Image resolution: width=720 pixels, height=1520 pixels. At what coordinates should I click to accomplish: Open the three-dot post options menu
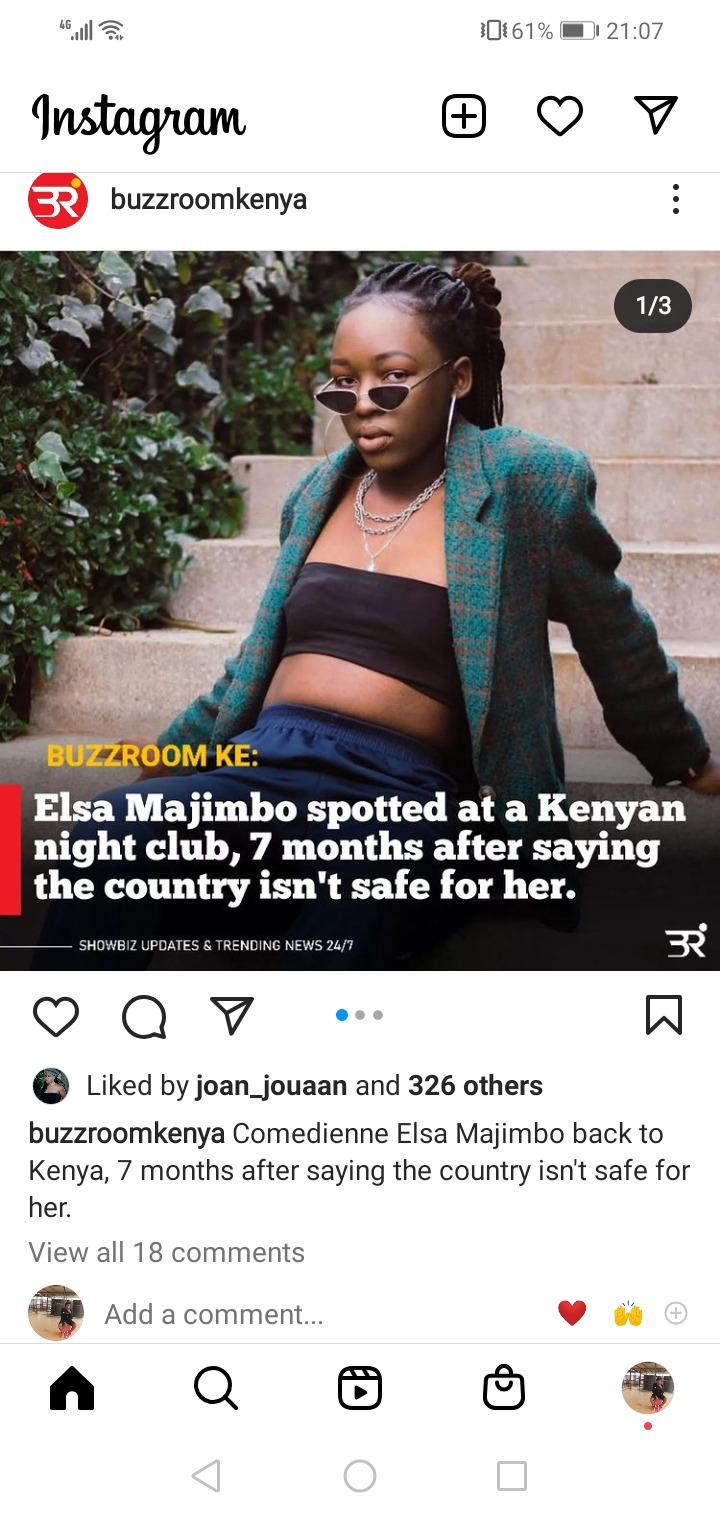(x=676, y=199)
